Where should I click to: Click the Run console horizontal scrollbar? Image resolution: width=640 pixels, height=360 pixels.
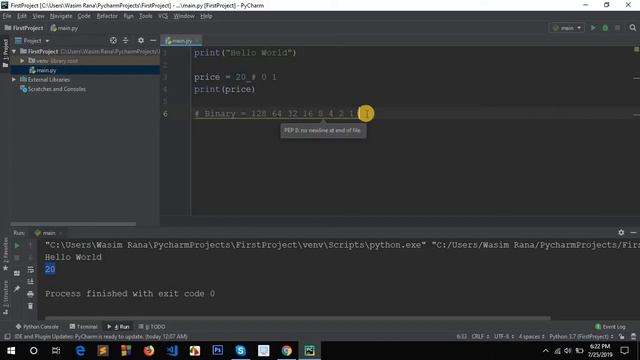[298, 318]
